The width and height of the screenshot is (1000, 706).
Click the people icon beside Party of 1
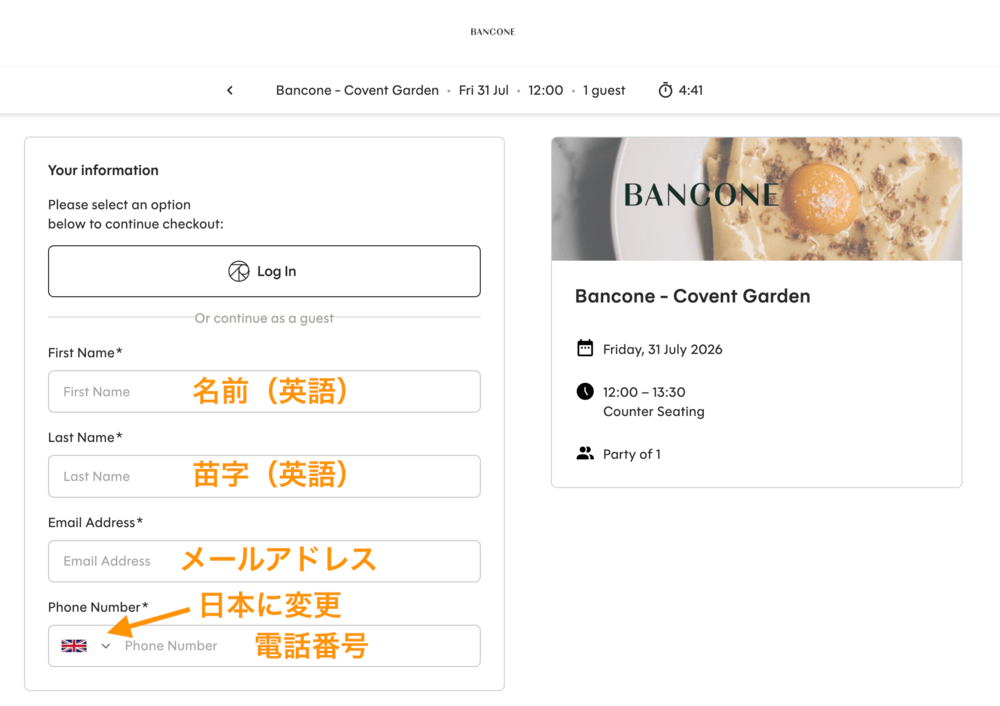click(x=585, y=453)
